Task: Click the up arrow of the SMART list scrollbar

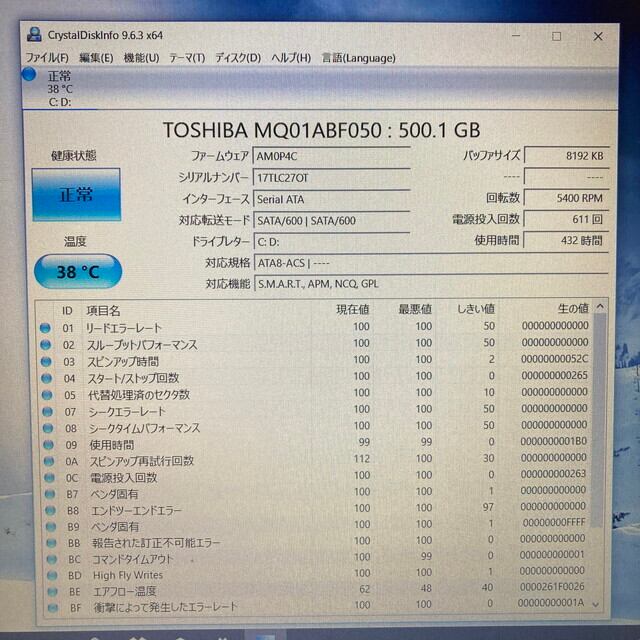Action: pos(600,307)
